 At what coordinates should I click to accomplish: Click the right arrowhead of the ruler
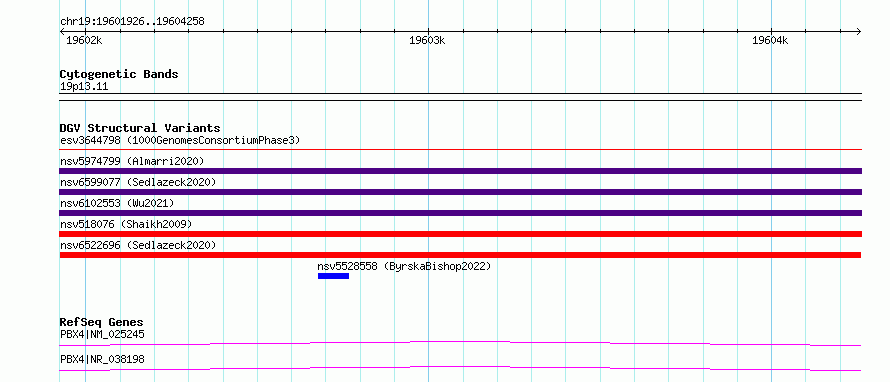859,31
